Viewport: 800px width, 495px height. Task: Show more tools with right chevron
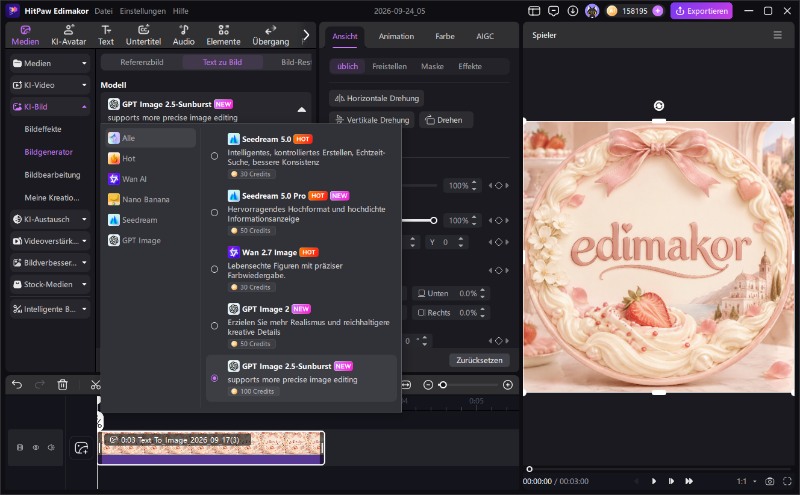[306, 35]
